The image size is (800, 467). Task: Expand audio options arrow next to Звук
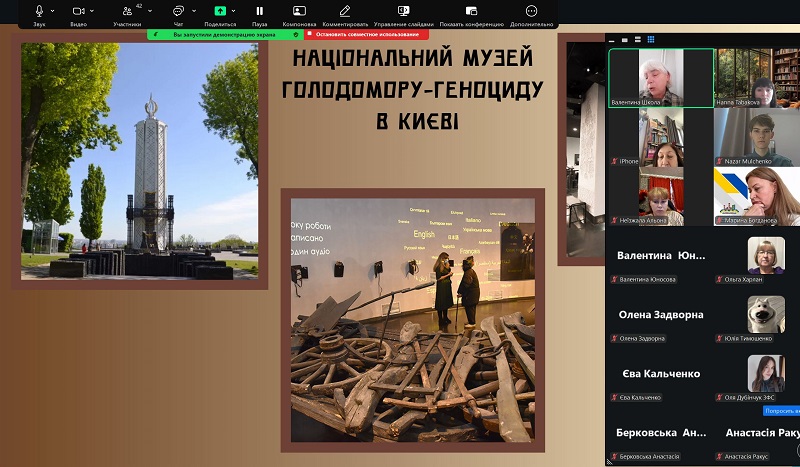[x=54, y=11]
